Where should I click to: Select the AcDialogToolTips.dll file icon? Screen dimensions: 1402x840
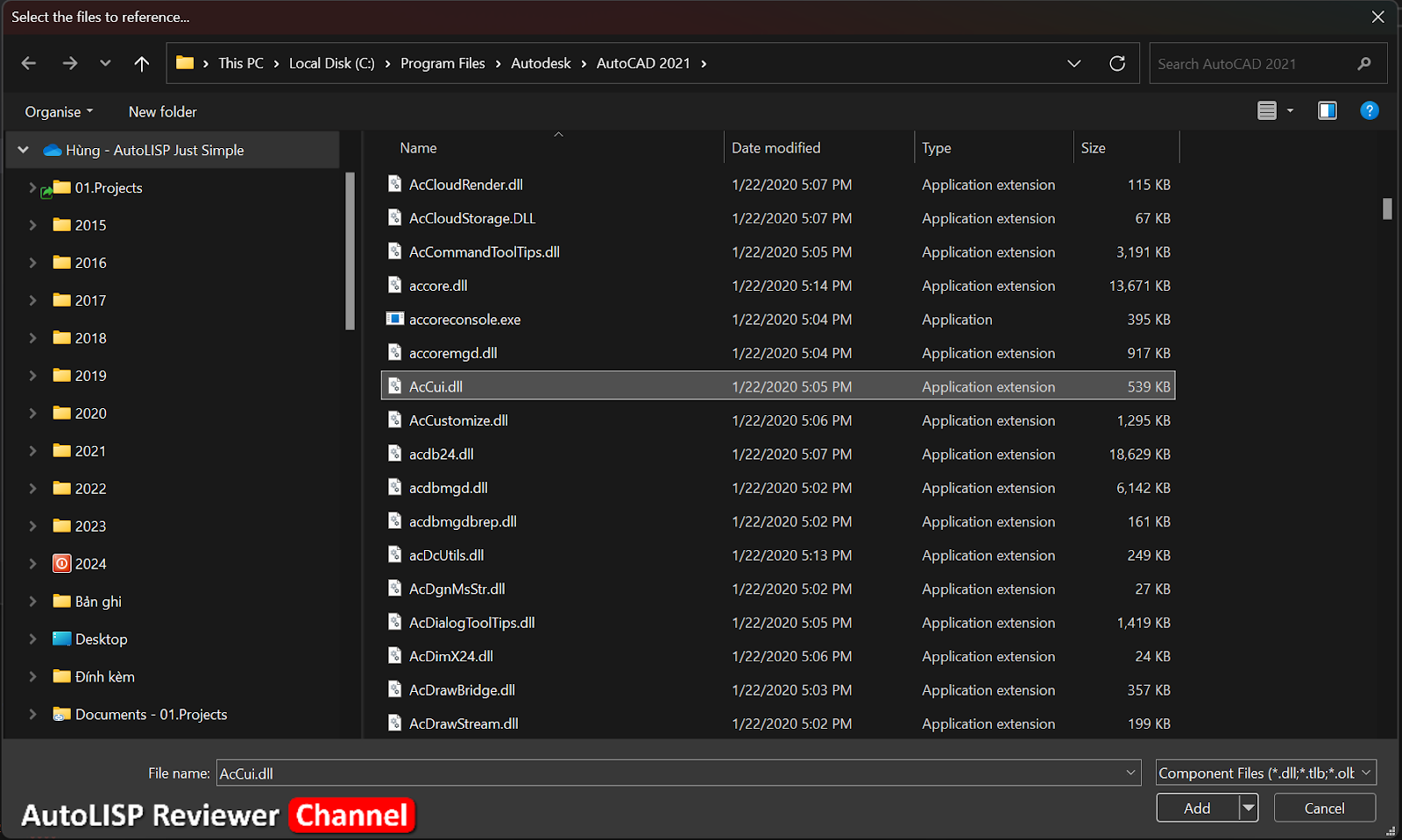tap(395, 623)
